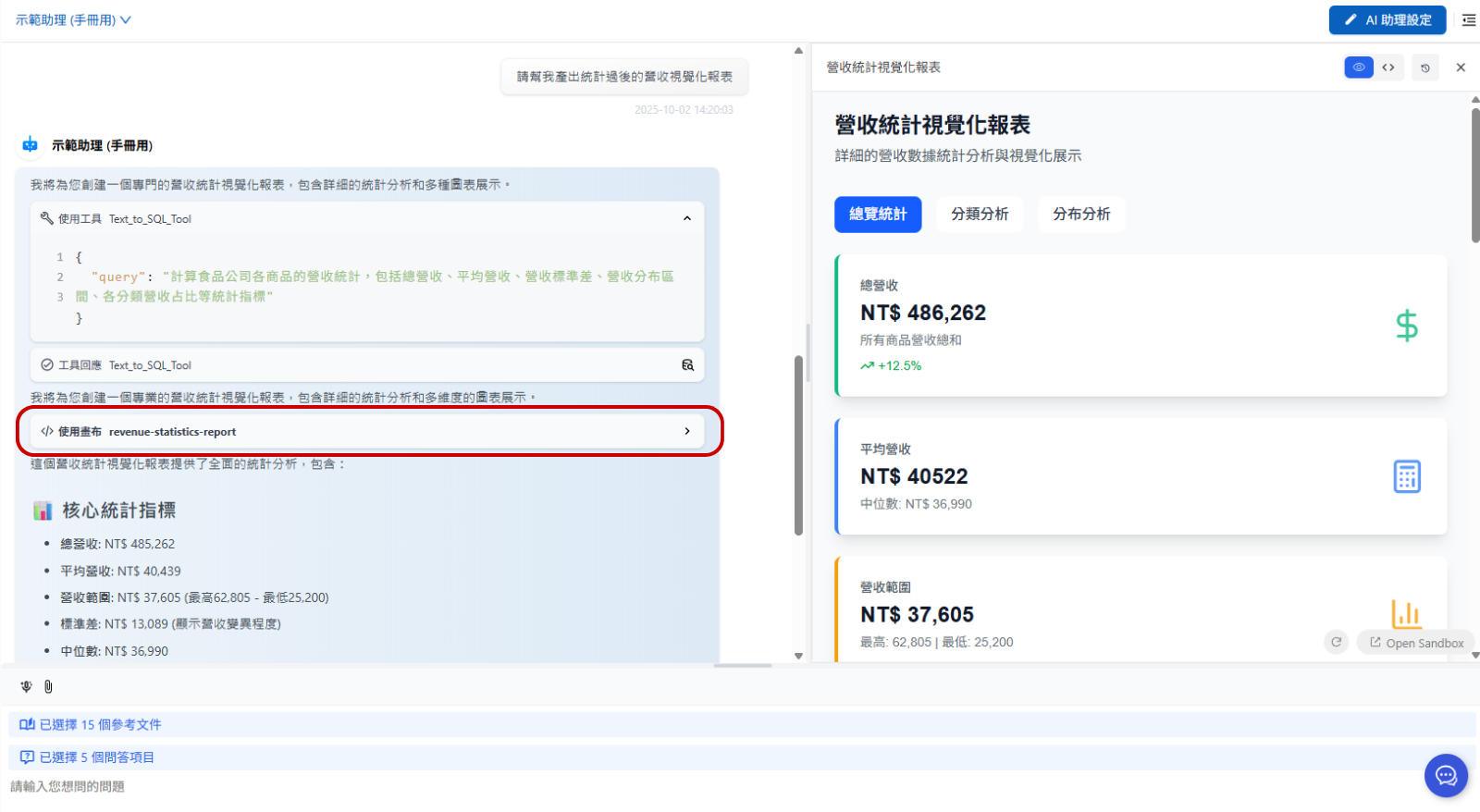Click the history icon in report panel header

pos(1424,68)
